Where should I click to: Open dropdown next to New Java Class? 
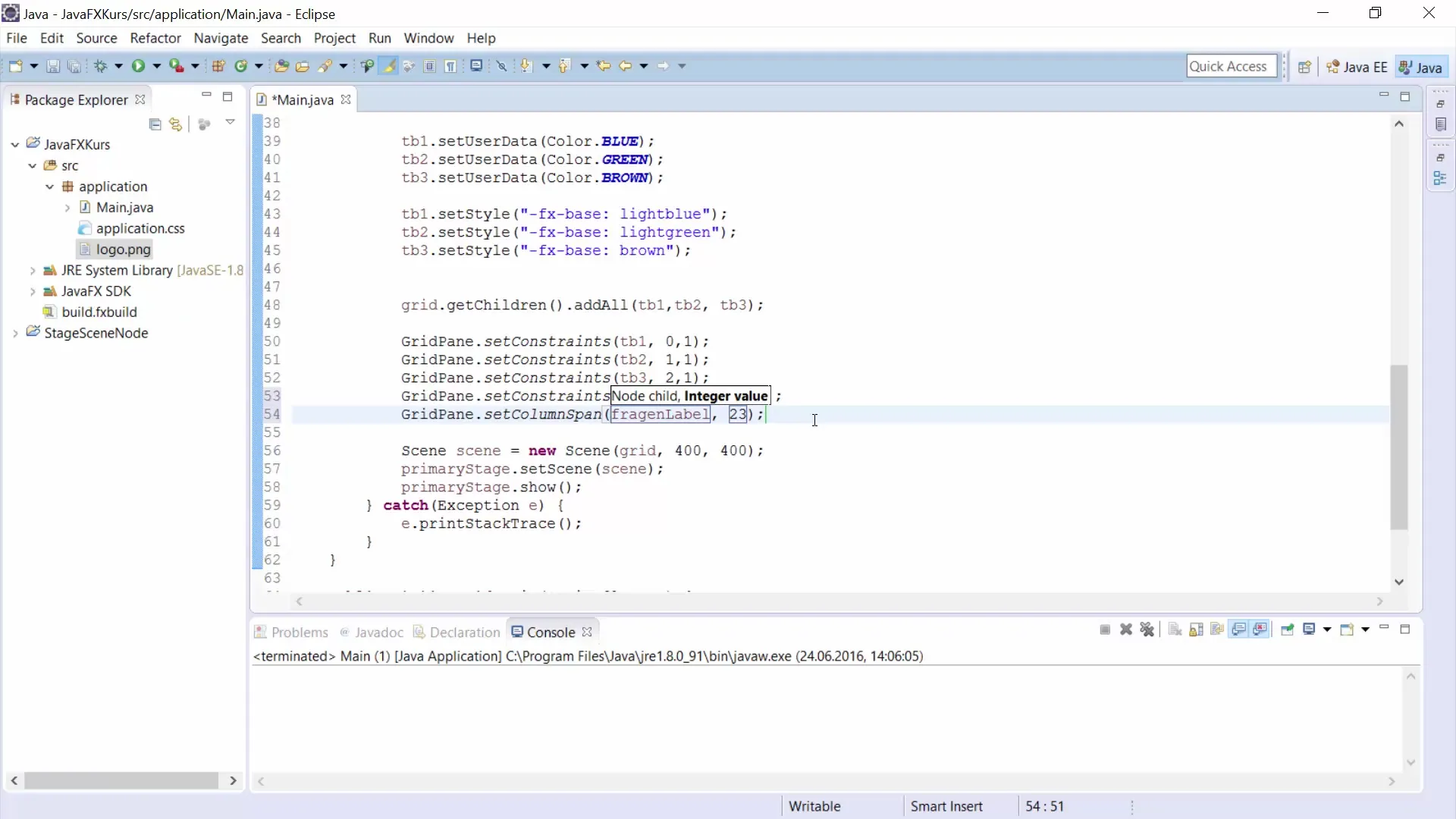click(x=259, y=66)
